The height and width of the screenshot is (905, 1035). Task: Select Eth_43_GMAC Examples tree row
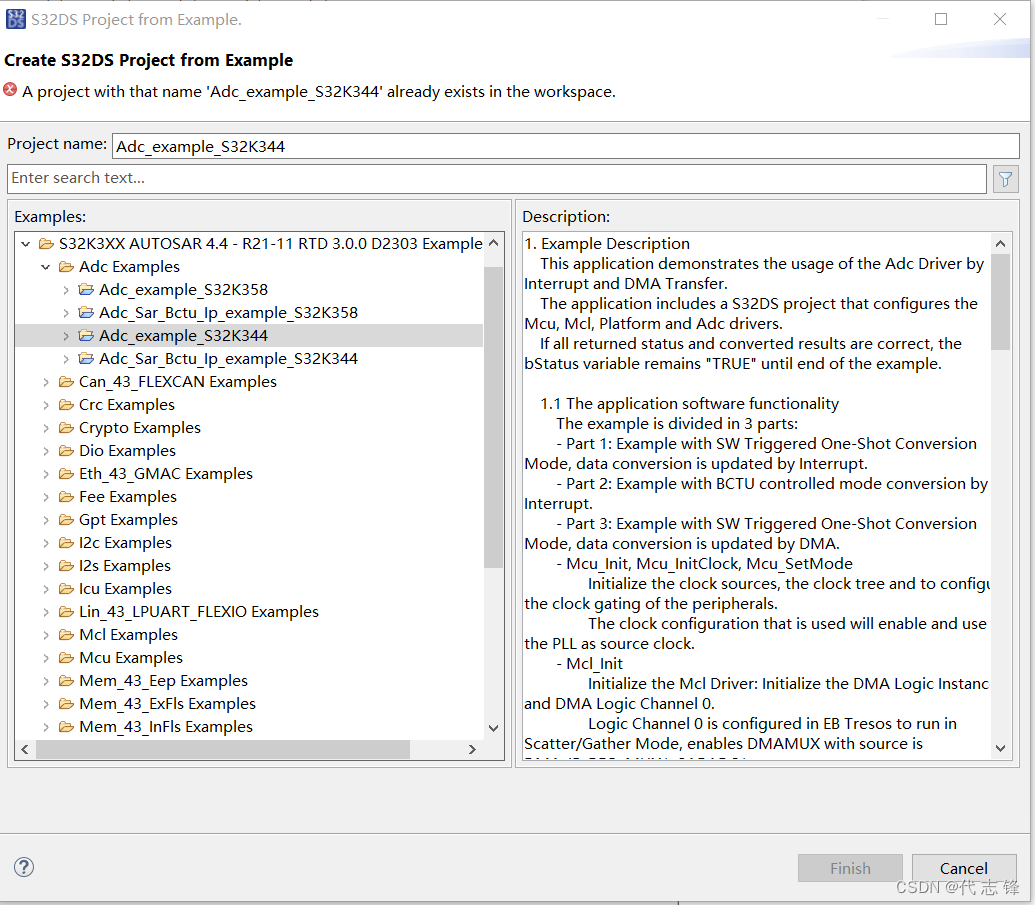point(166,473)
